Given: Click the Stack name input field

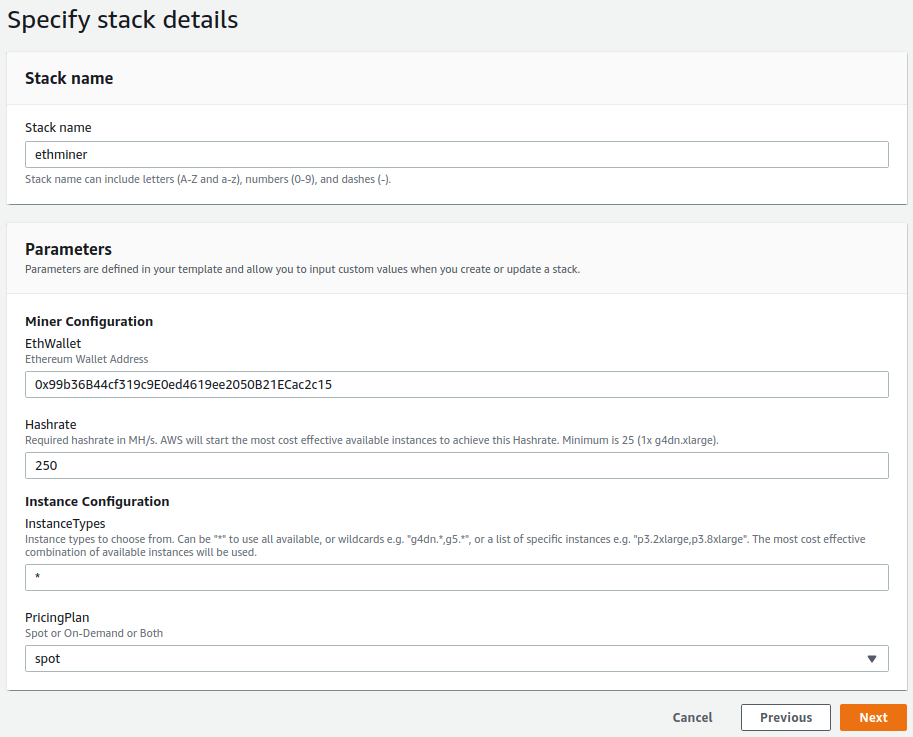Looking at the screenshot, I should tap(456, 154).
